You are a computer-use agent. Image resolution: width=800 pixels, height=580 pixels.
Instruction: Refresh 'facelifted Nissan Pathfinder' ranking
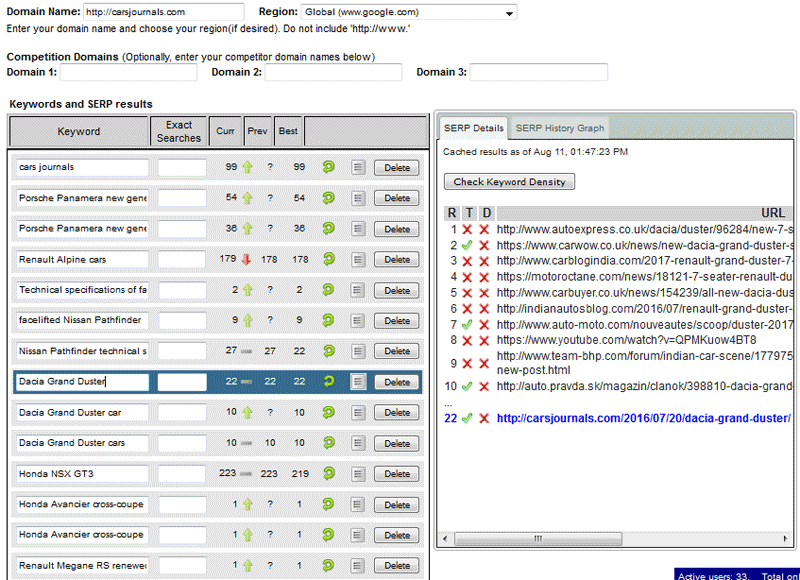click(329, 320)
